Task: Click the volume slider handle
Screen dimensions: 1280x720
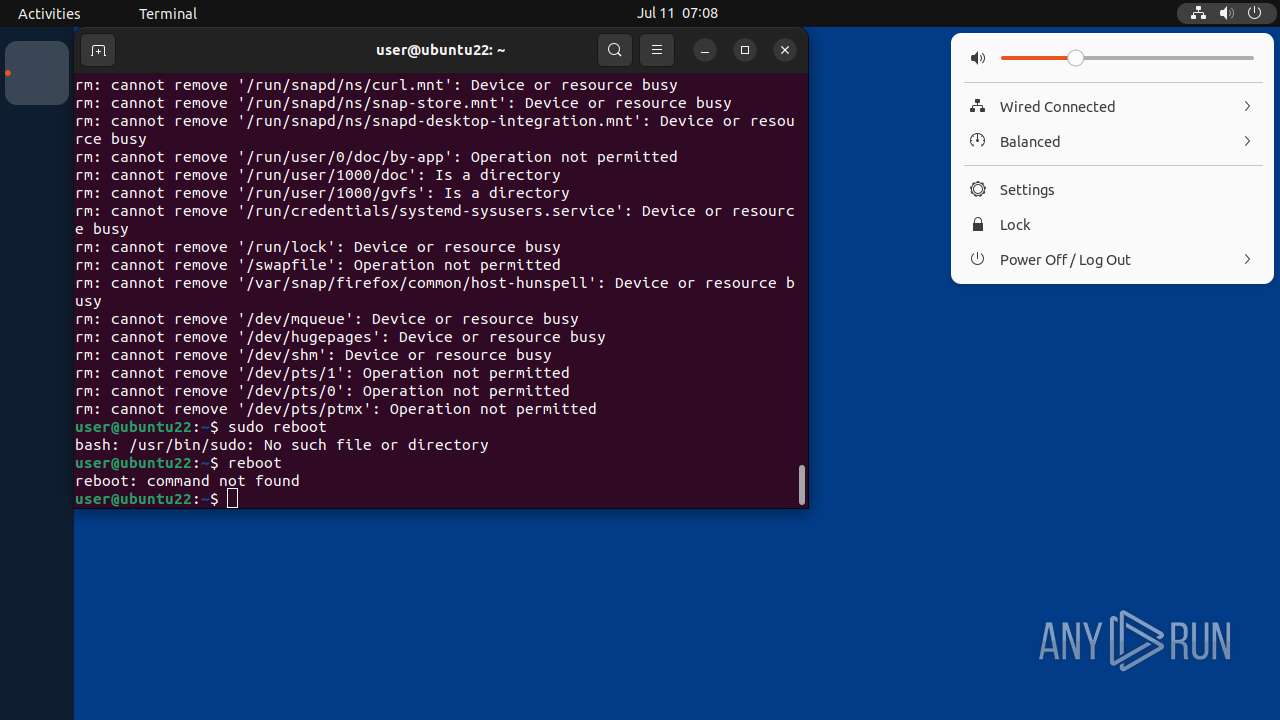Action: pos(1075,58)
